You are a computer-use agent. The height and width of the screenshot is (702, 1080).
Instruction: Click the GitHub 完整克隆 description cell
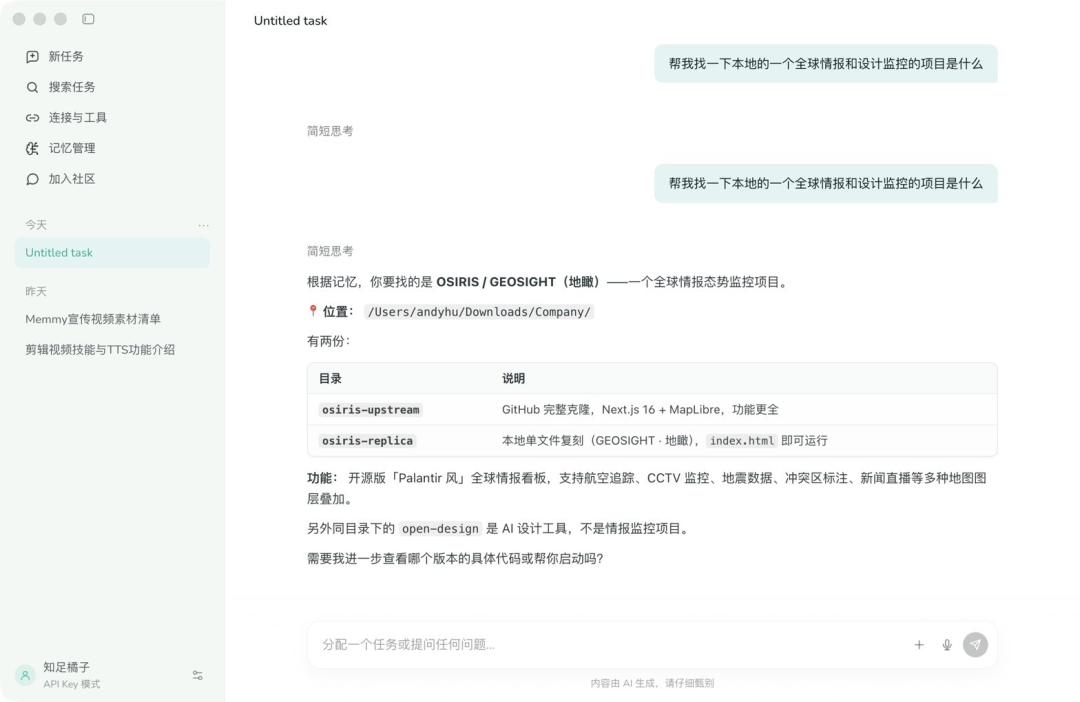(x=640, y=410)
